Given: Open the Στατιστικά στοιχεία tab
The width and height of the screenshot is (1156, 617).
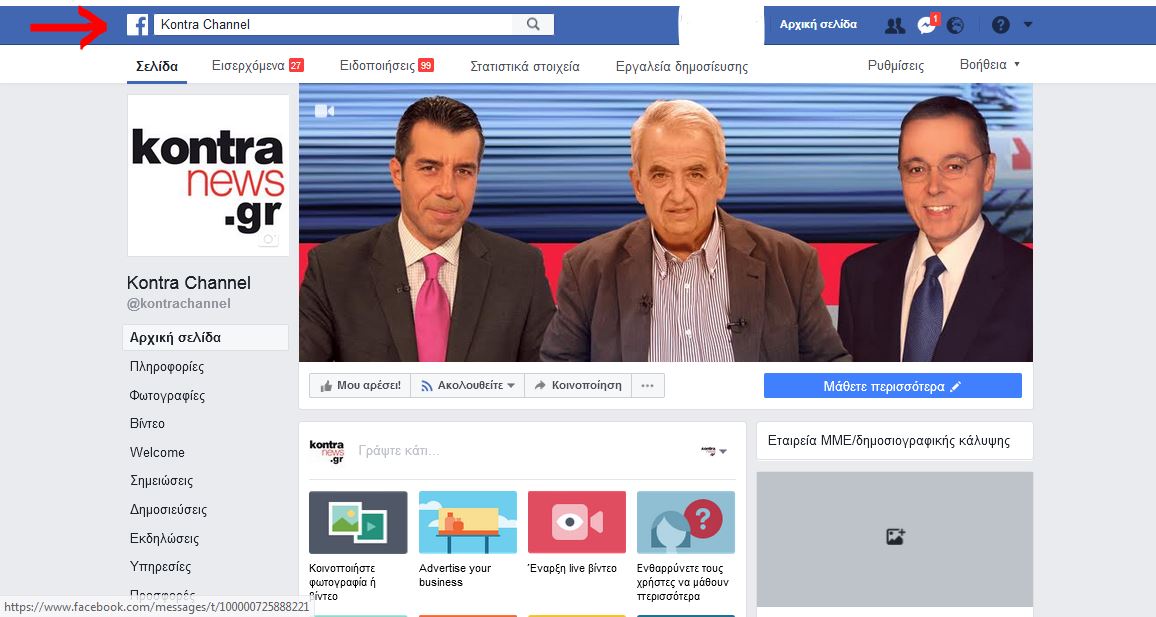Looking at the screenshot, I should [525, 66].
